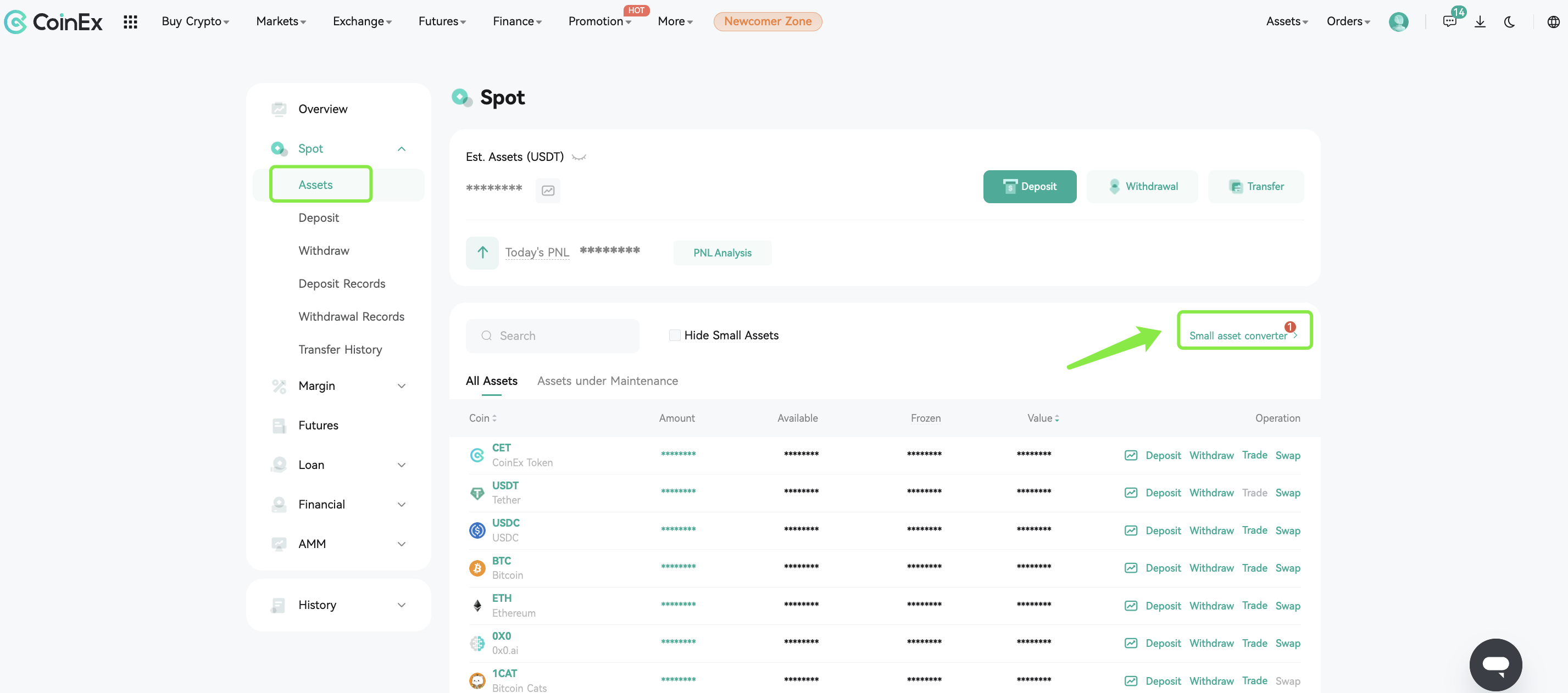Select Assets under Spot sidebar
Image resolution: width=1568 pixels, height=693 pixels.
[315, 185]
